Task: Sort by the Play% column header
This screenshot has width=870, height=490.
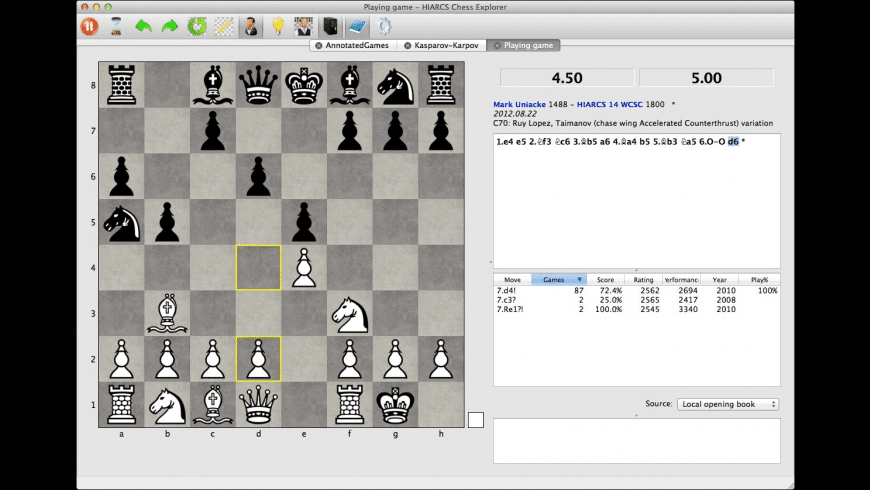Action: tap(759, 280)
